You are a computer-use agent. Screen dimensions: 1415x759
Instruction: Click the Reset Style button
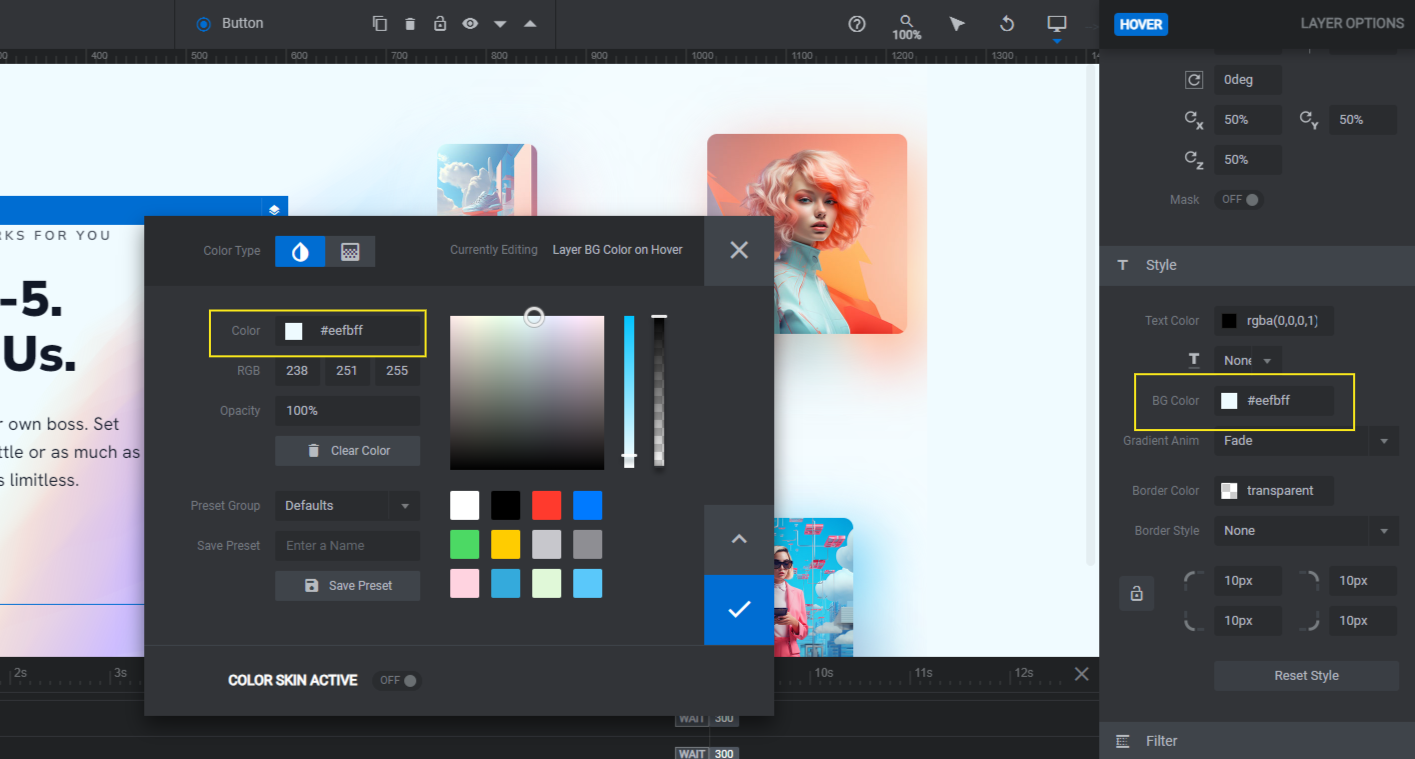(1306, 675)
